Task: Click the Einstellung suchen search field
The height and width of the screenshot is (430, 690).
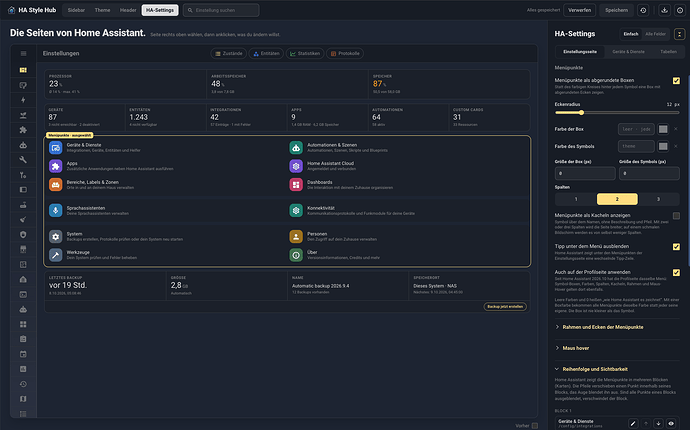Action: pyautogui.click(x=221, y=10)
